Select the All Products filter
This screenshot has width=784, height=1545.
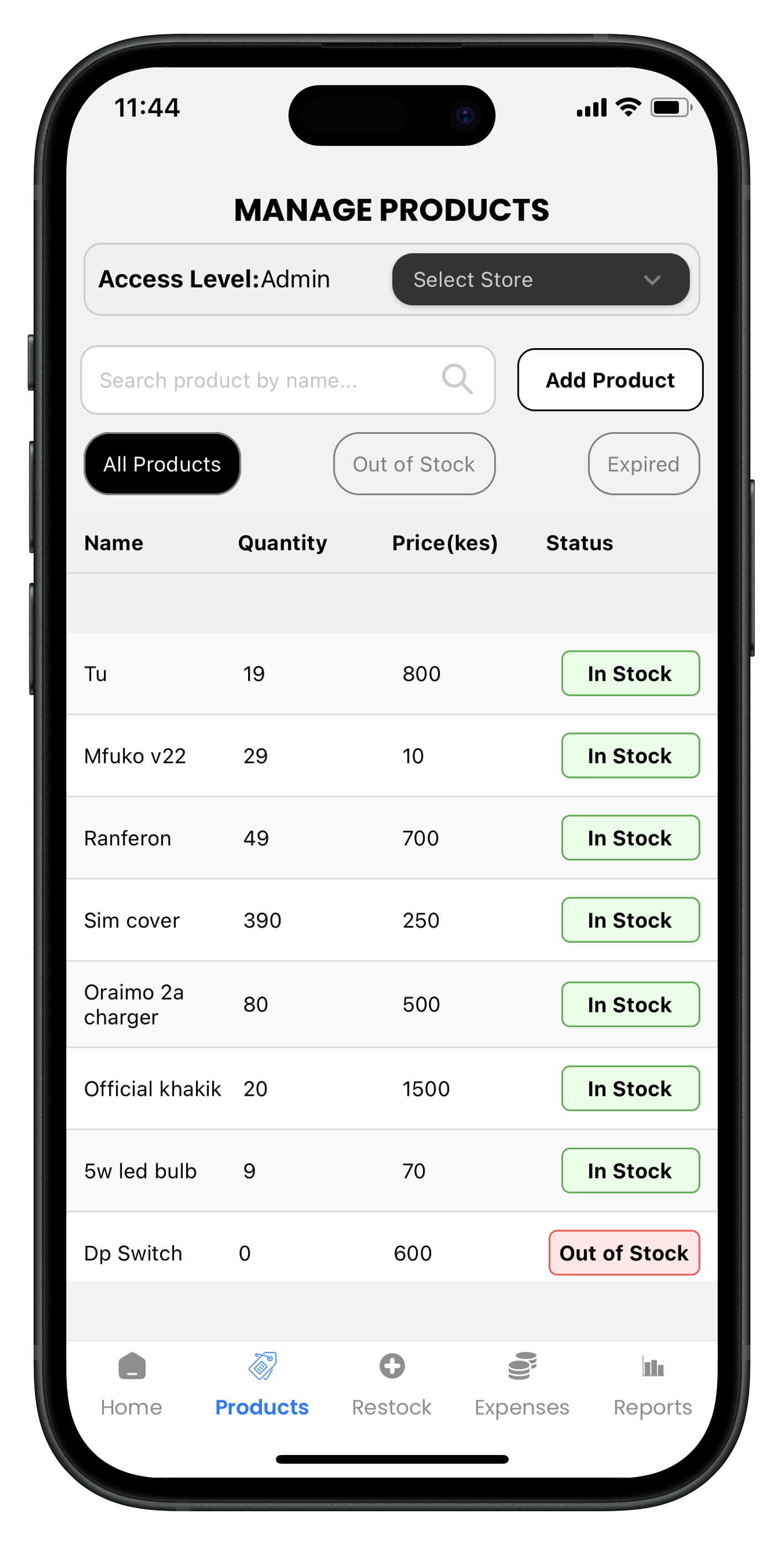tap(162, 464)
